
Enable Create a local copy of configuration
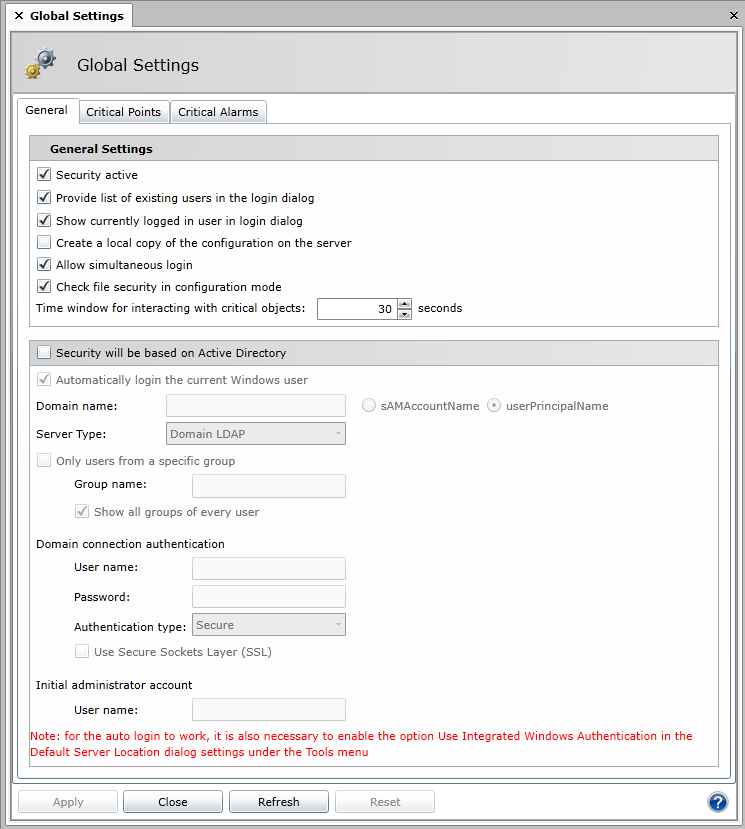44,243
